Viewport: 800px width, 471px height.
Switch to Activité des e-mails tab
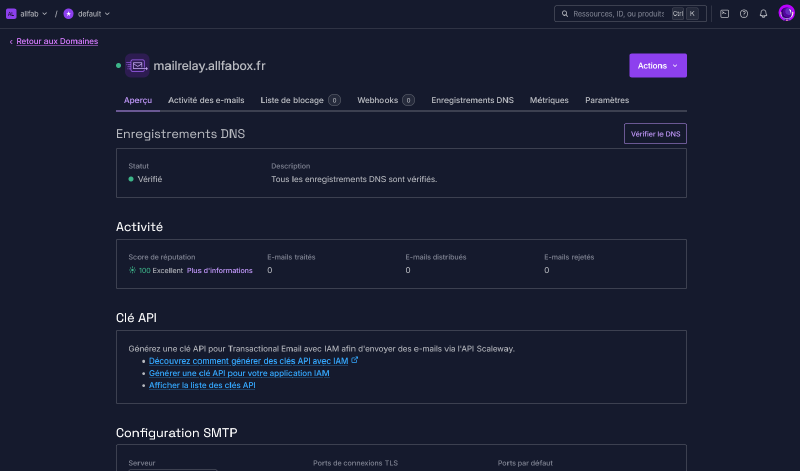pos(206,100)
